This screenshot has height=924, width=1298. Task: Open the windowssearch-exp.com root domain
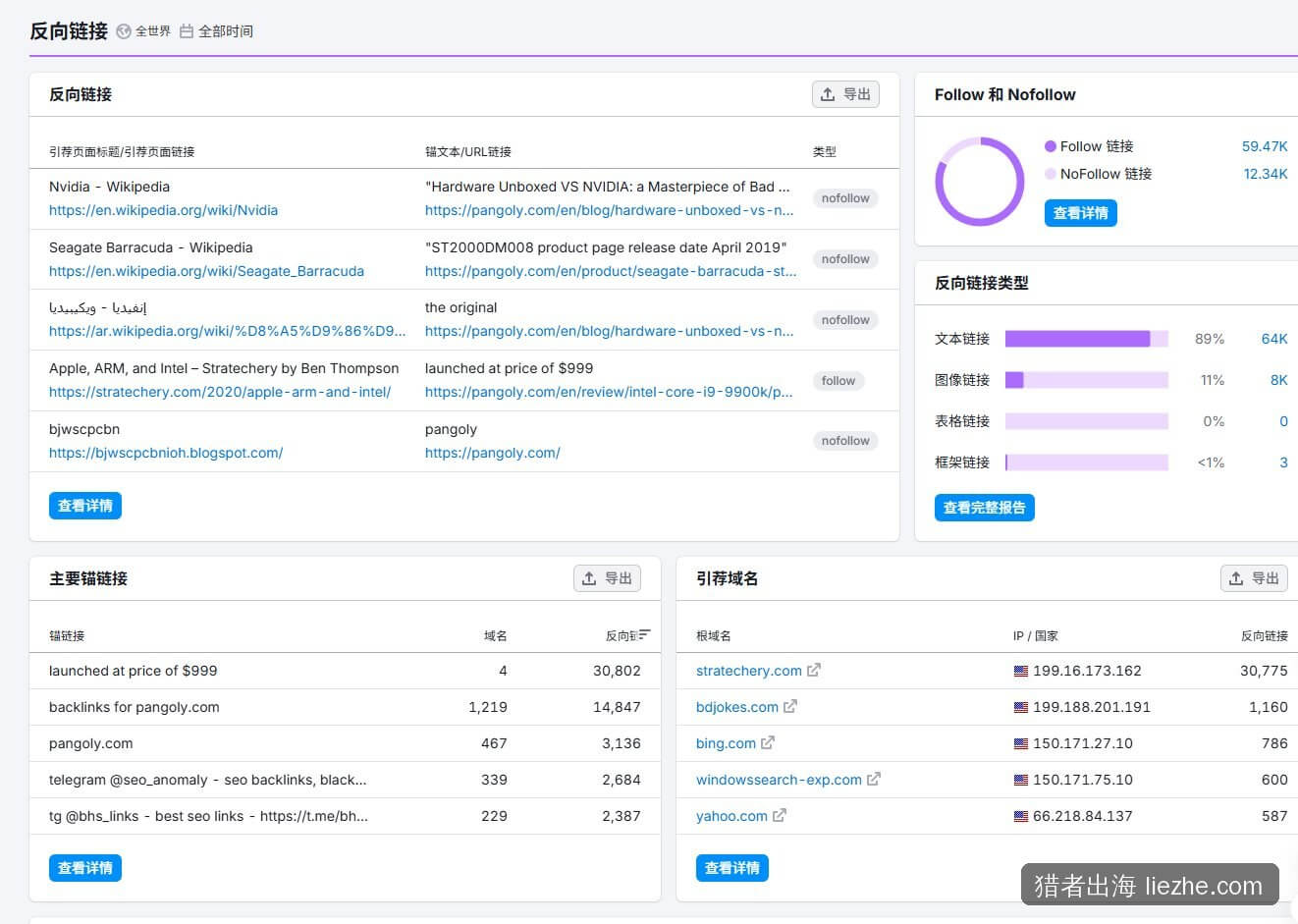[779, 780]
